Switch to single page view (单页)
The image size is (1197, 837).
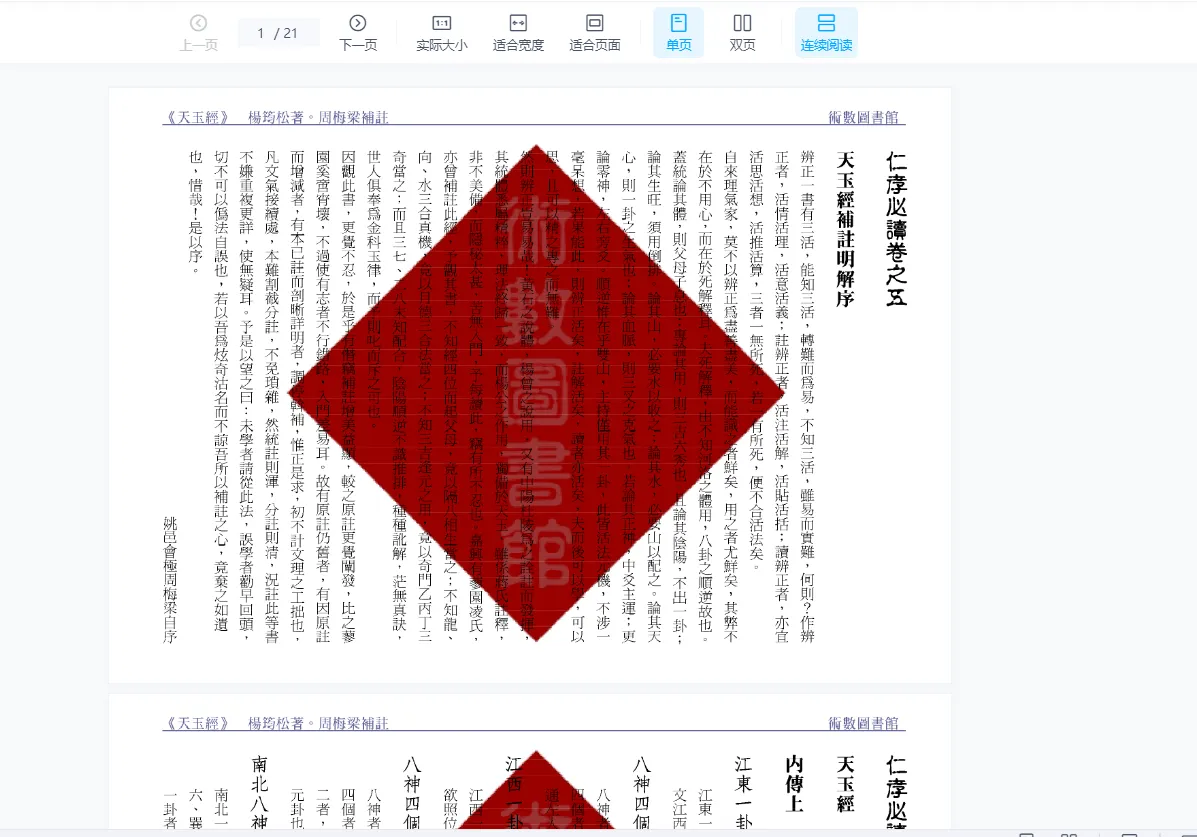tap(679, 33)
